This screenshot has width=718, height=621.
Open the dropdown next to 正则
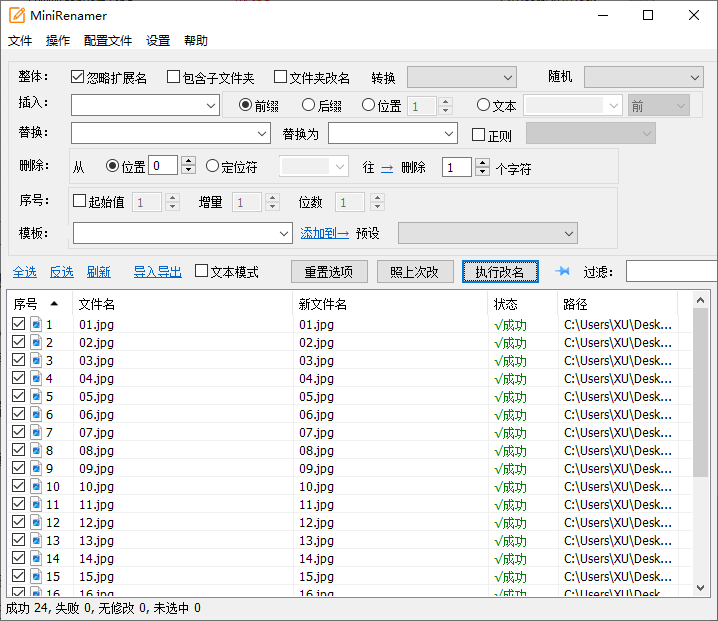click(591, 133)
